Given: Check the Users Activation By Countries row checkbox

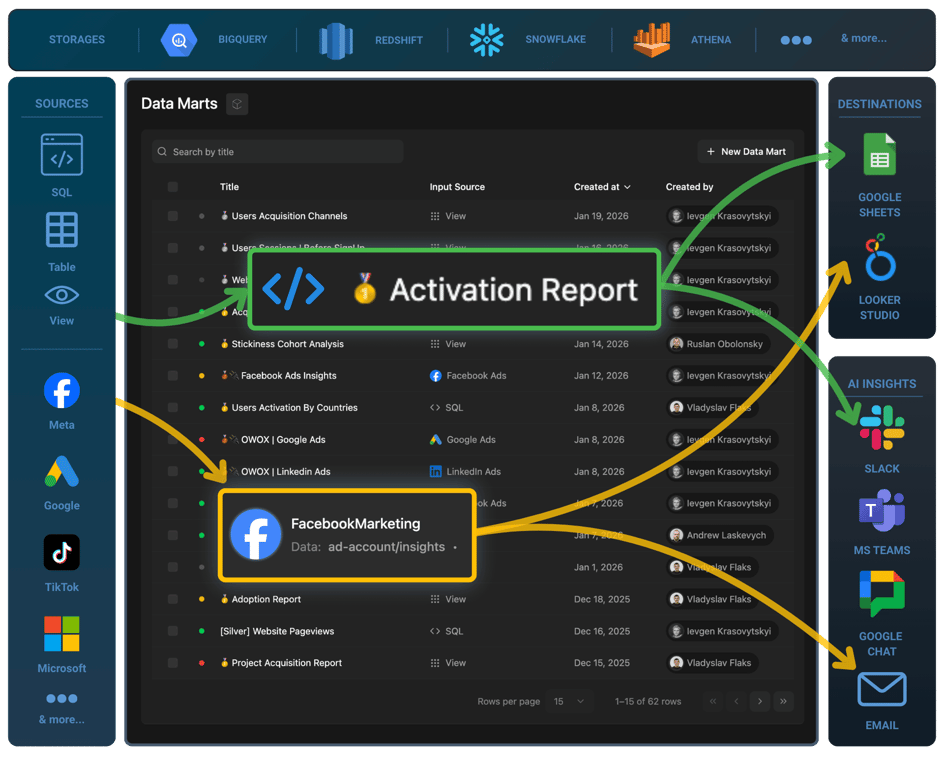Looking at the screenshot, I should 173,408.
